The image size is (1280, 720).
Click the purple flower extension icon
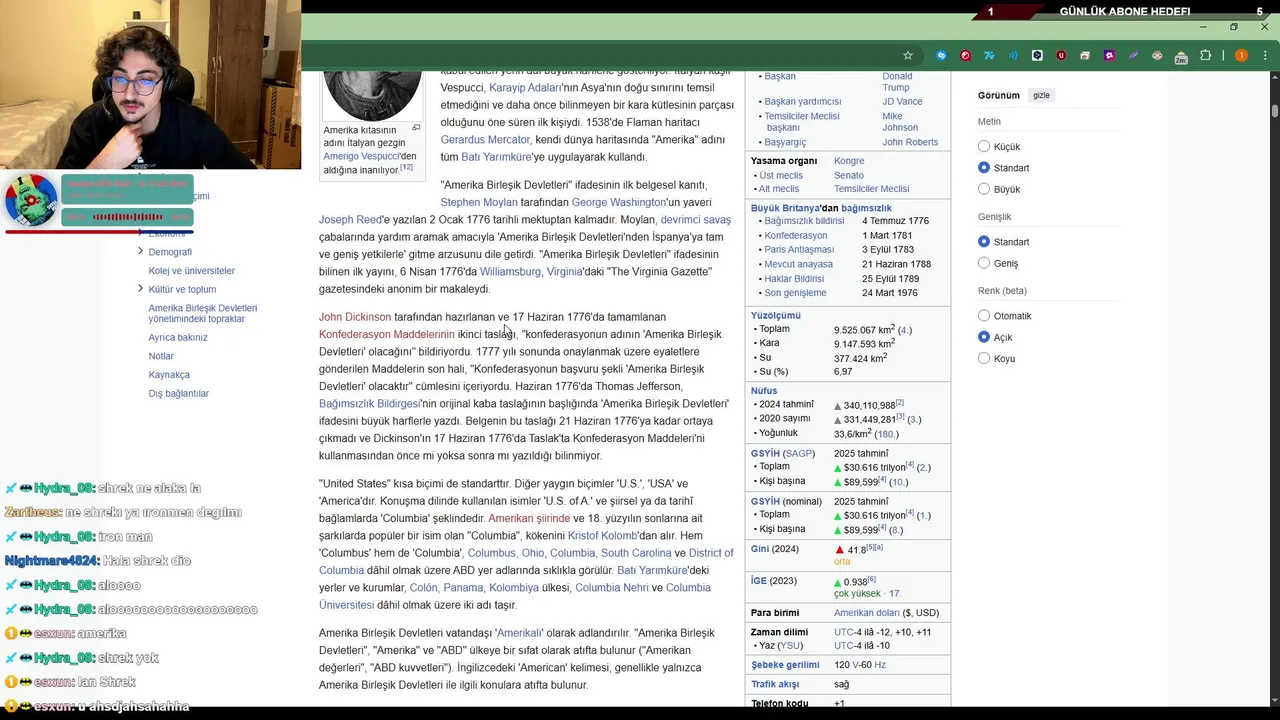1109,56
